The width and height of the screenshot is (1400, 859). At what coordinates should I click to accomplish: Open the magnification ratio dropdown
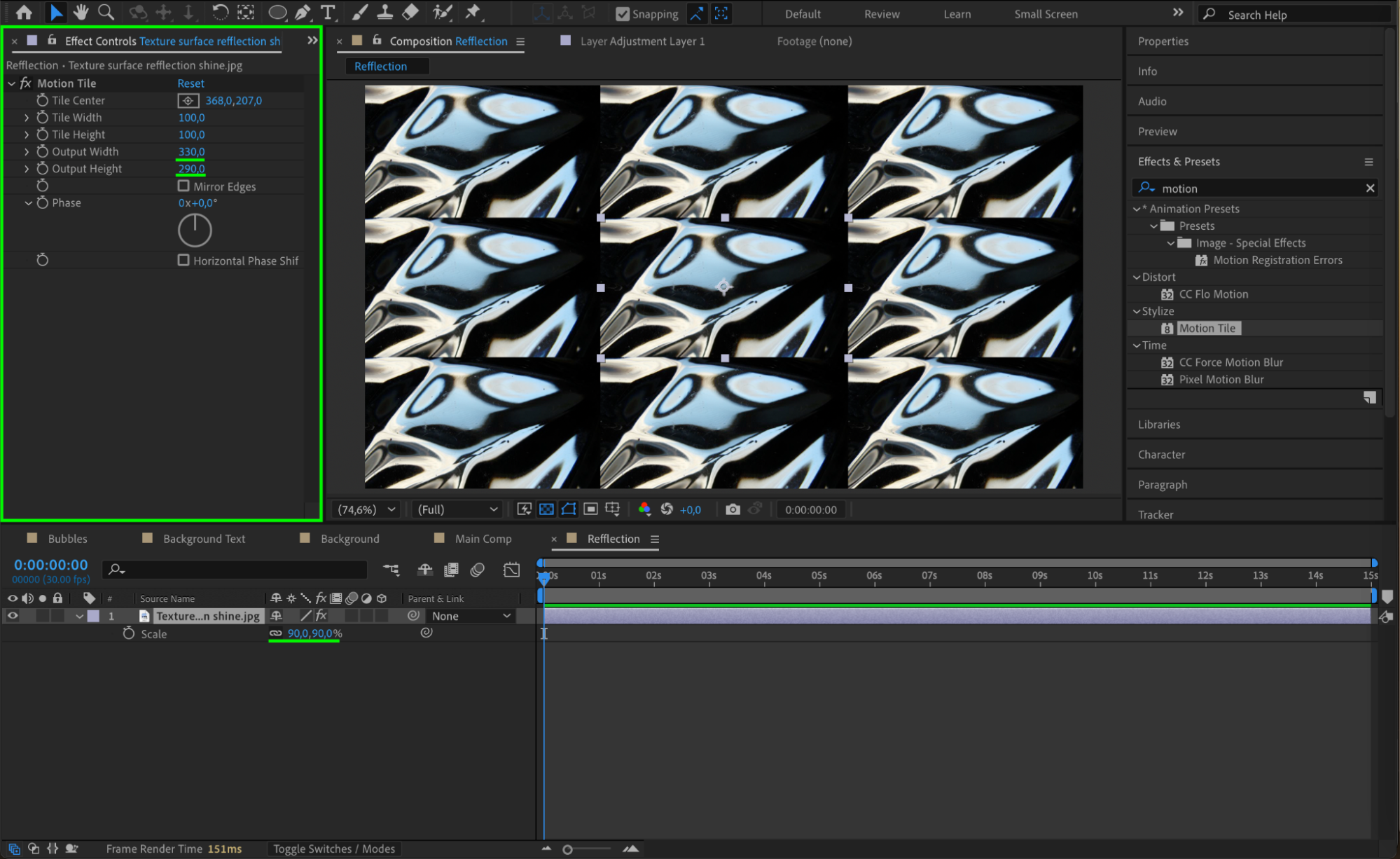[367, 509]
